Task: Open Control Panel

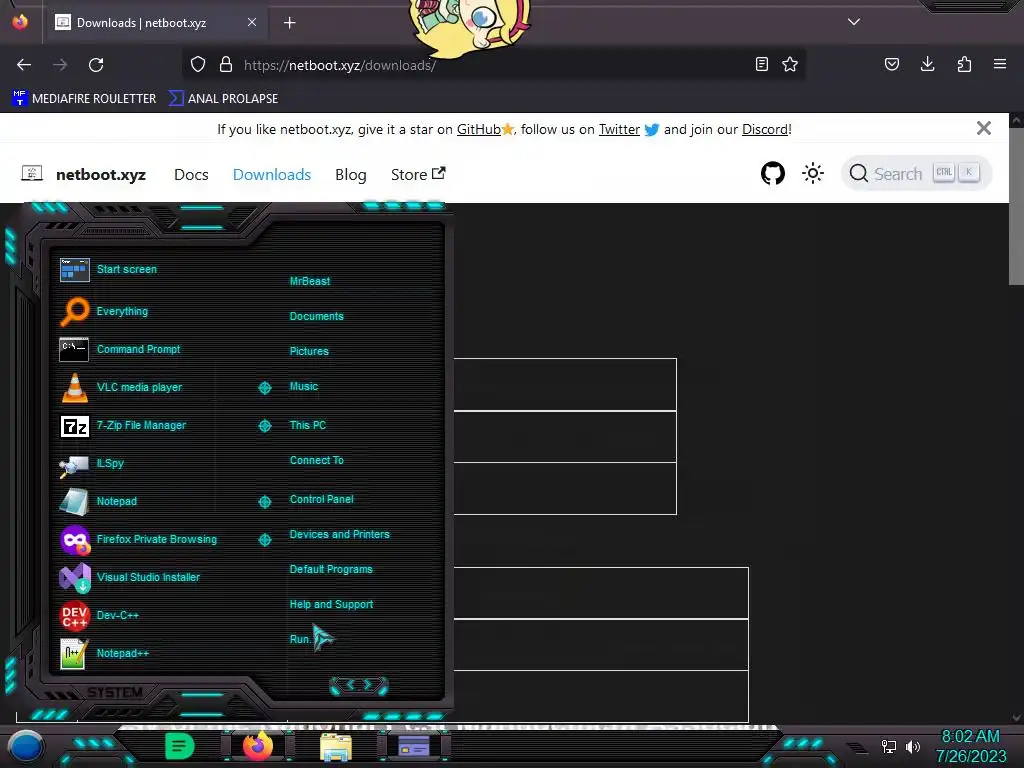Action: pyautogui.click(x=321, y=499)
